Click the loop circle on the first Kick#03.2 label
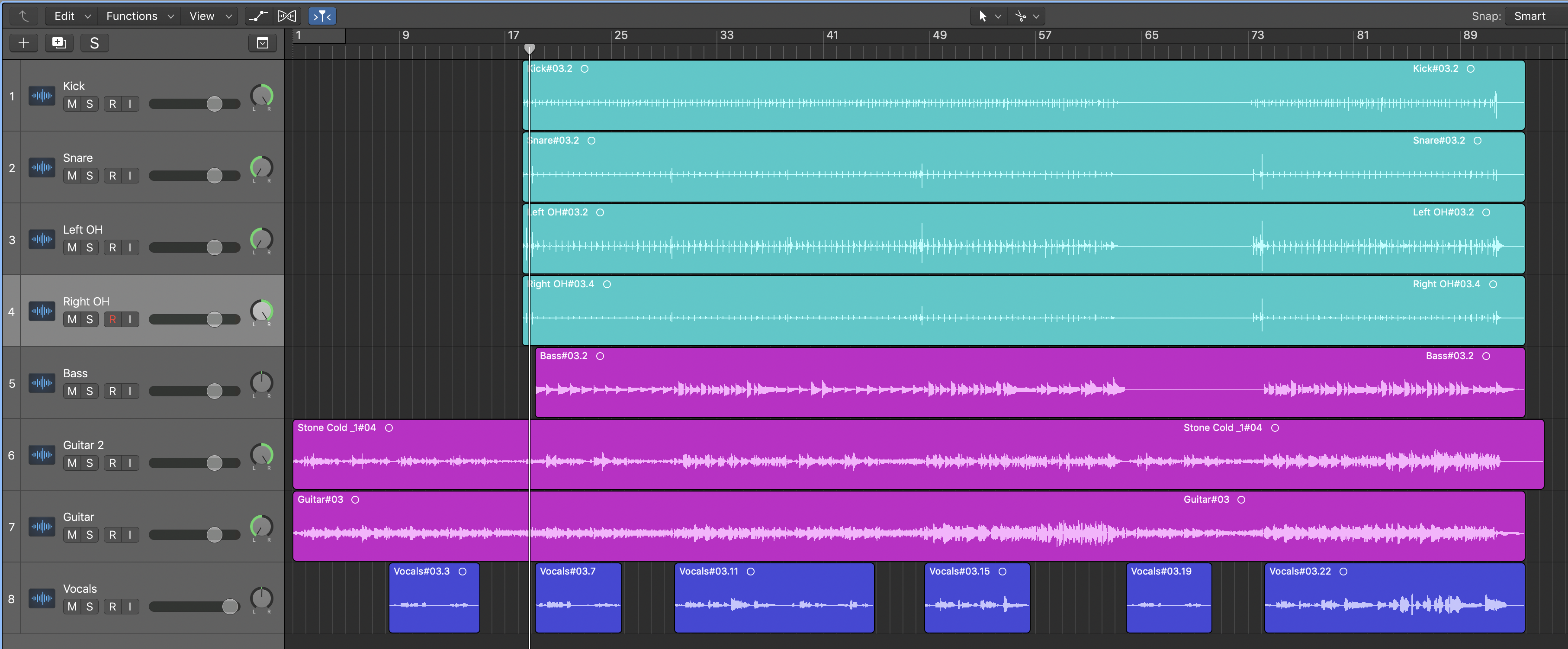 (x=585, y=69)
